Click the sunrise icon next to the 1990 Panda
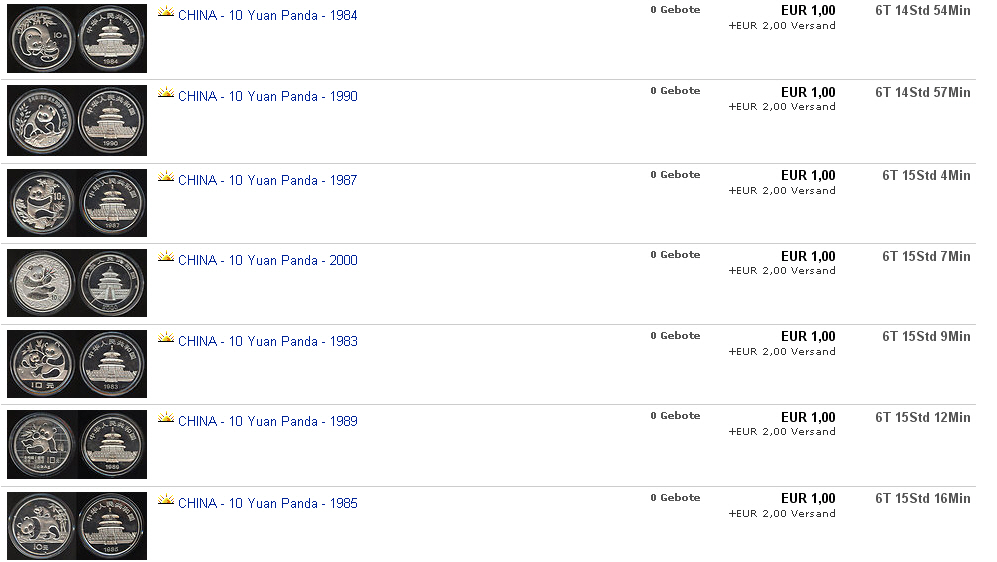This screenshot has width=997, height=562. tap(166, 93)
